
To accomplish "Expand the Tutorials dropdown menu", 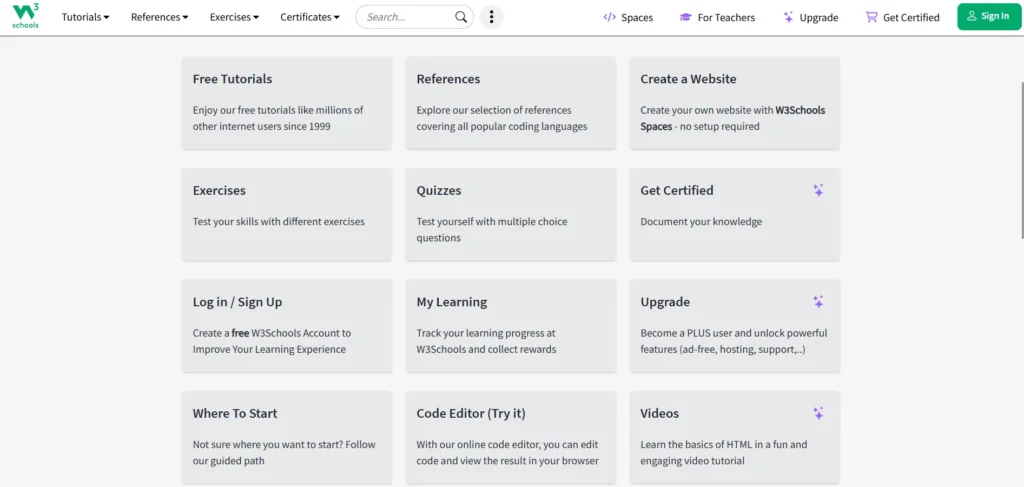I will pos(85,17).
